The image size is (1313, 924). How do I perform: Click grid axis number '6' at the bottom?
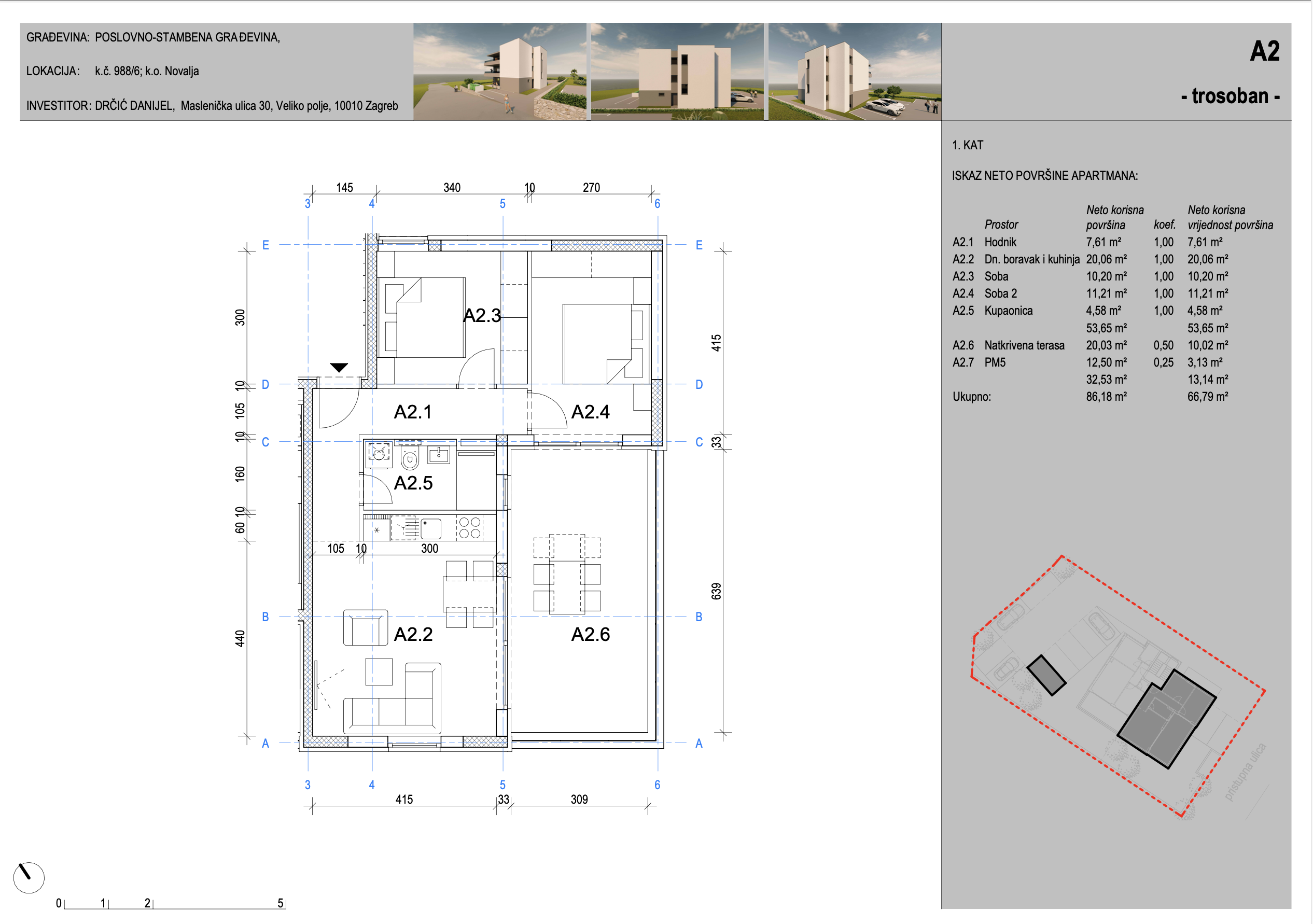tap(657, 785)
